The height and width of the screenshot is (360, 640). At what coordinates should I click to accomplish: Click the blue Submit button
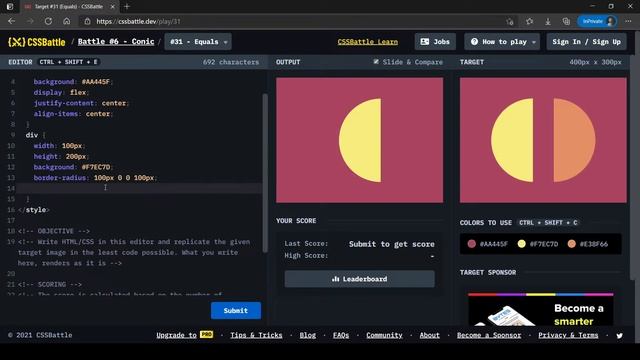[236, 311]
